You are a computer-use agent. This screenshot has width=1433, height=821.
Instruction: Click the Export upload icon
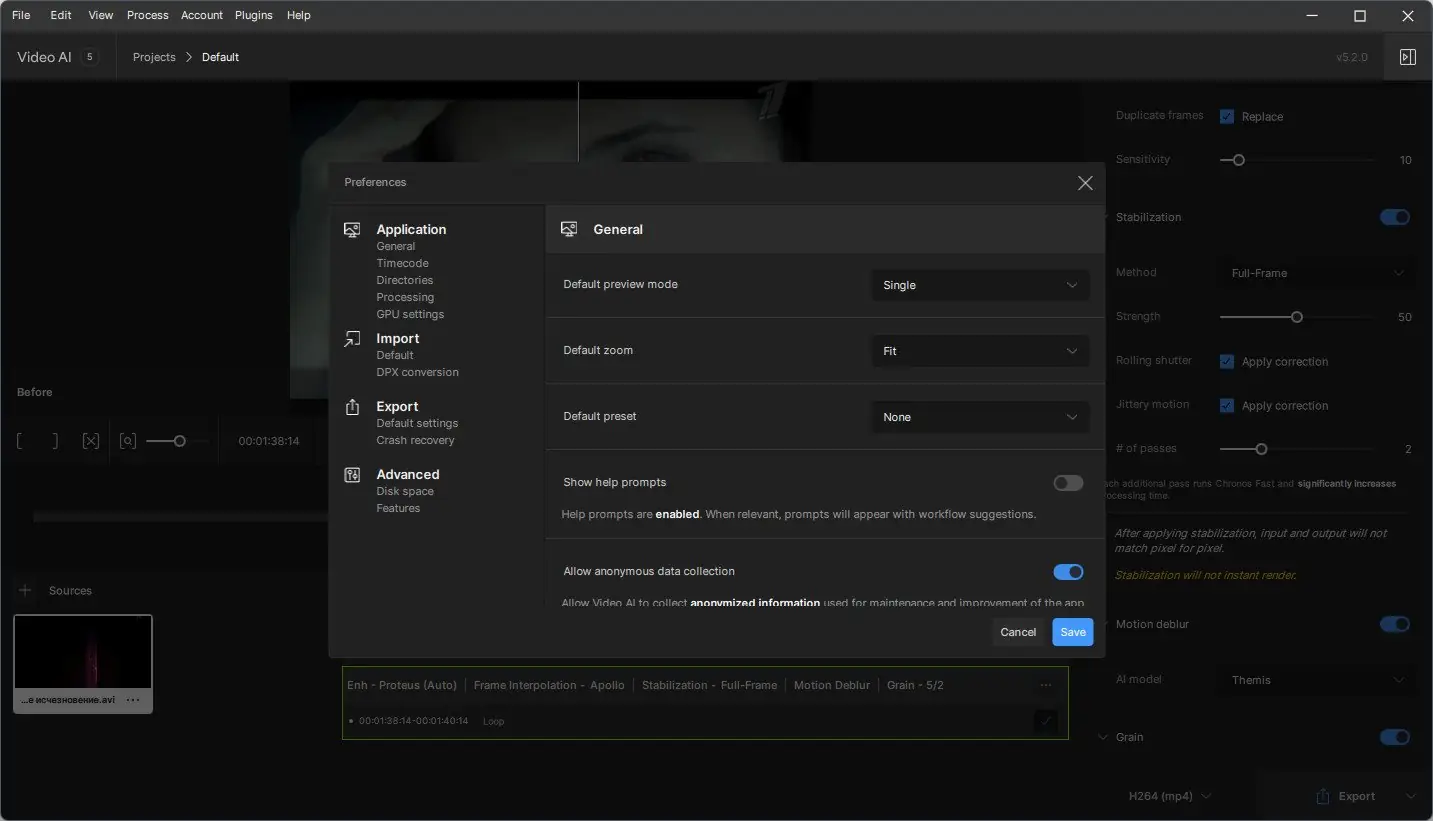pyautogui.click(x=1323, y=796)
